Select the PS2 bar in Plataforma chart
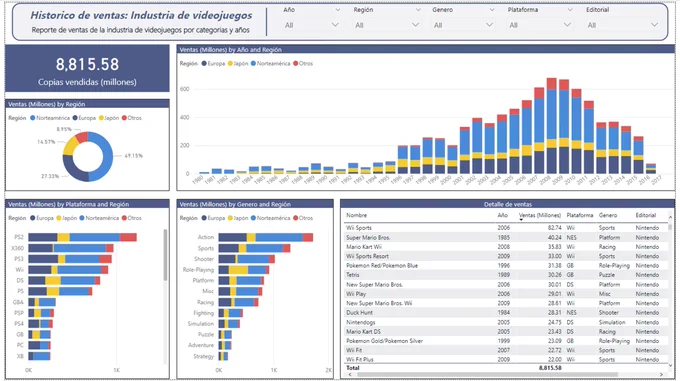680x381 pixels. coord(82,237)
